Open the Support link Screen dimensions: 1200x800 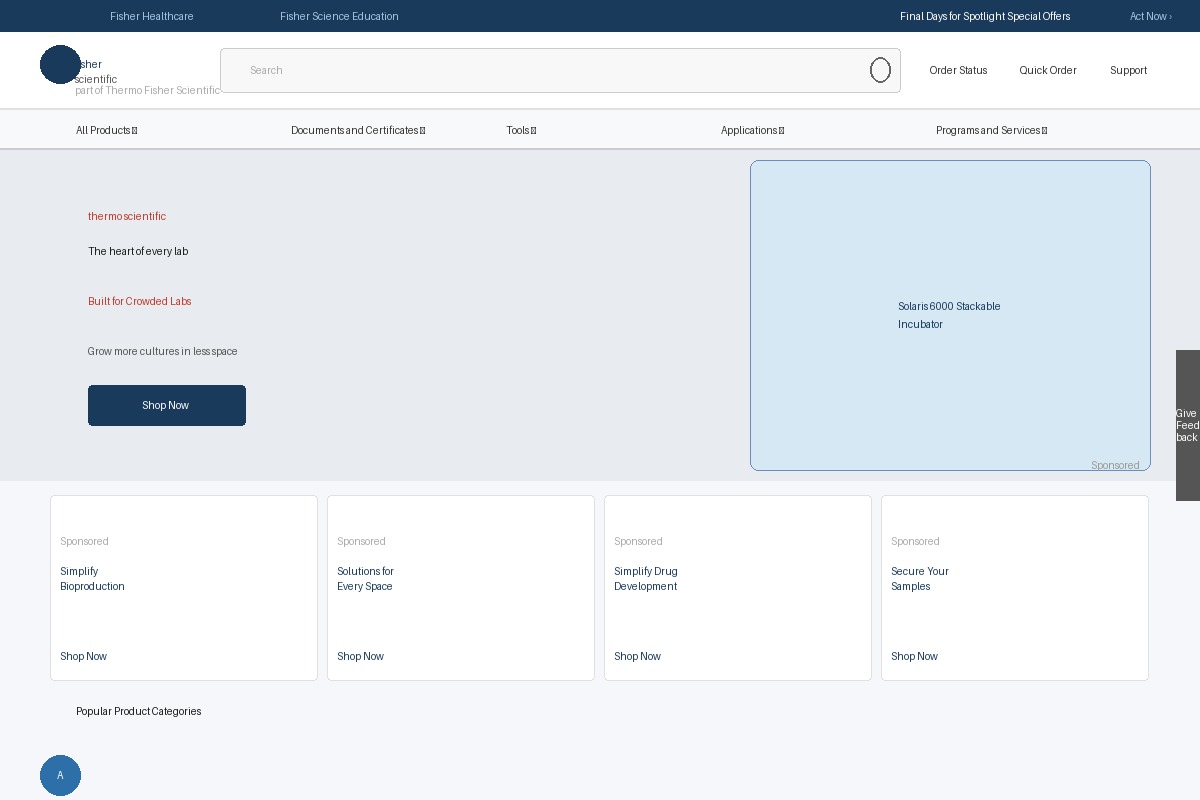(x=1128, y=70)
